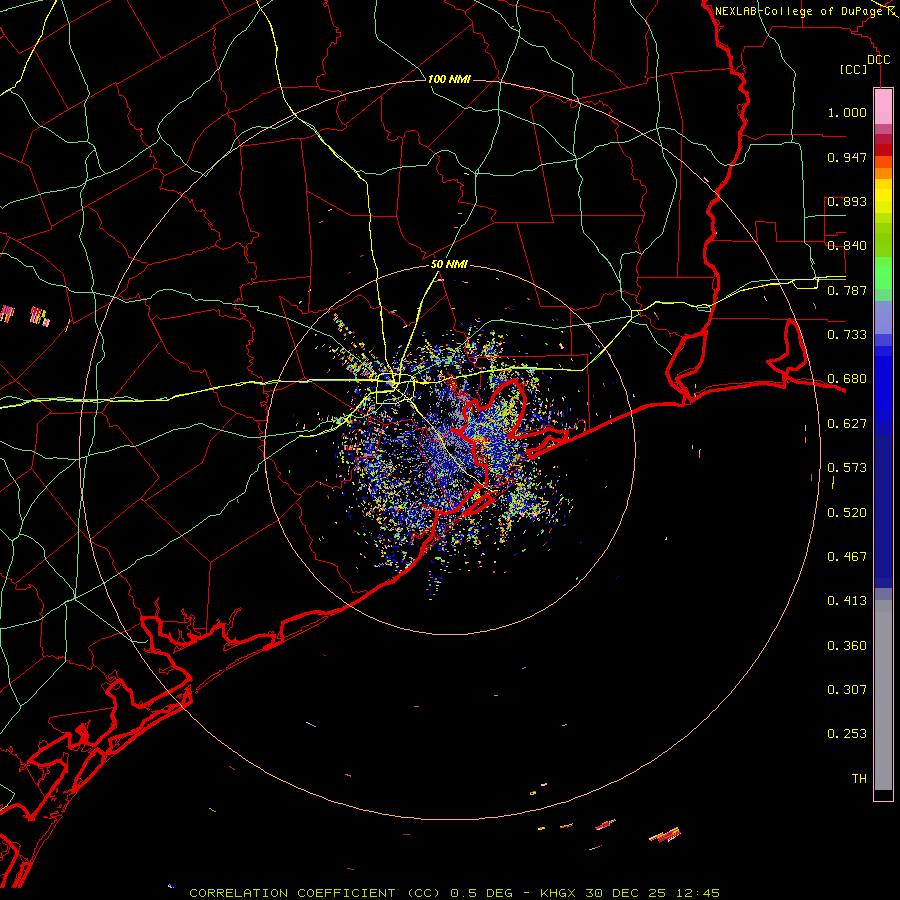Click the 0.787 scale value
This screenshot has height=900, width=900.
coord(847,290)
